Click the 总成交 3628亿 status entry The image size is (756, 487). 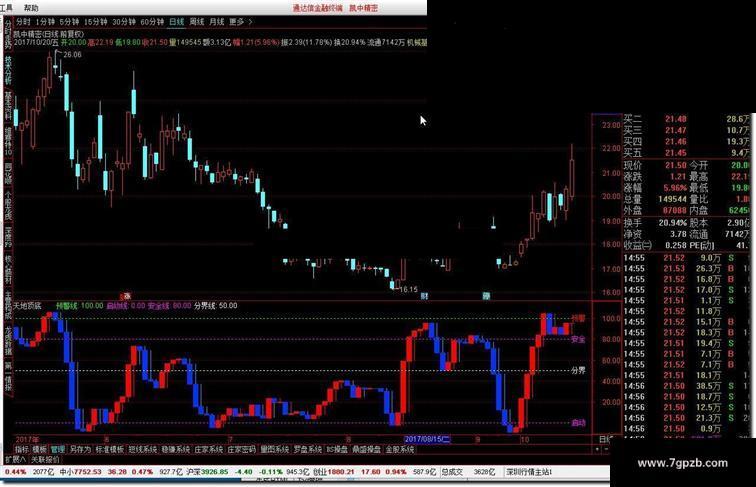tap(468, 472)
